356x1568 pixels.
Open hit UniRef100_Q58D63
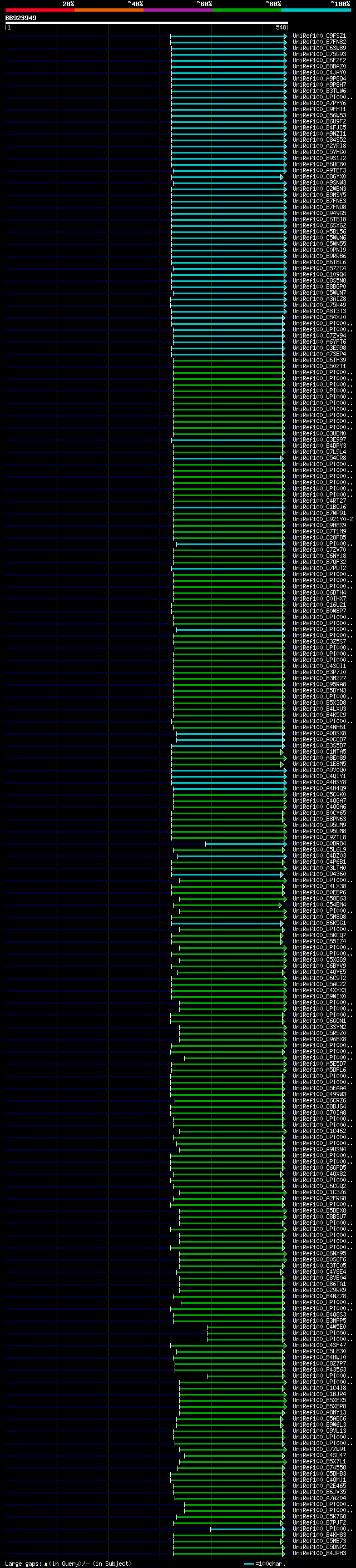(319, 898)
